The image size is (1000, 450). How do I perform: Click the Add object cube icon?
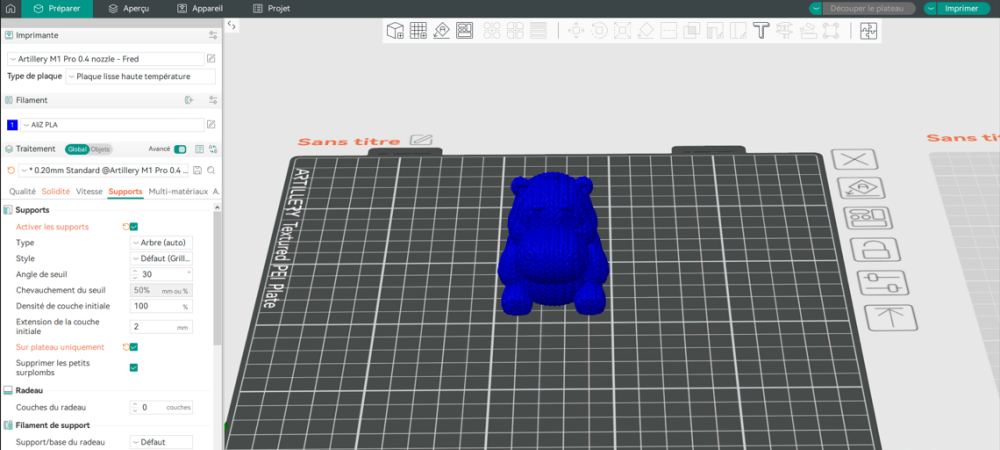(x=395, y=31)
